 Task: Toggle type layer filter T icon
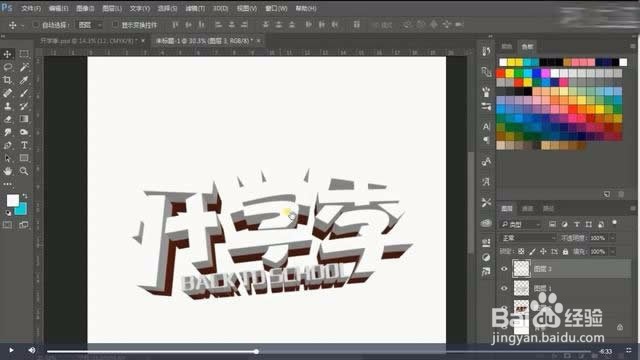(577, 224)
